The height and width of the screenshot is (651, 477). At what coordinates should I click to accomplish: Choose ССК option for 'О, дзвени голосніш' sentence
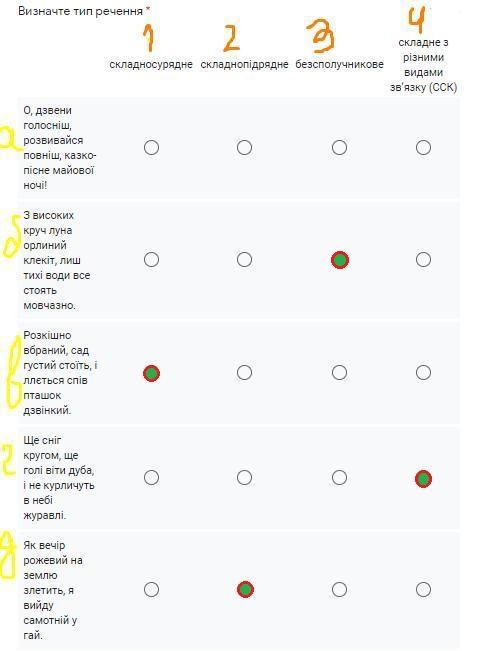coord(423,147)
